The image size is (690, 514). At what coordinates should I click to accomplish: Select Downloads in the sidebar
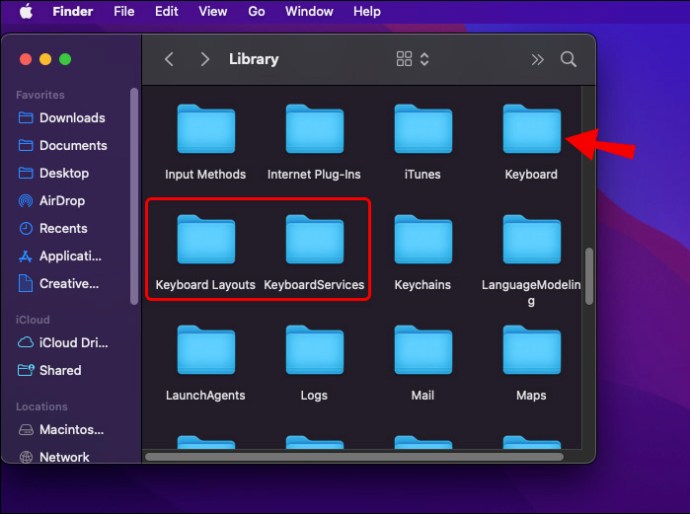coord(72,118)
